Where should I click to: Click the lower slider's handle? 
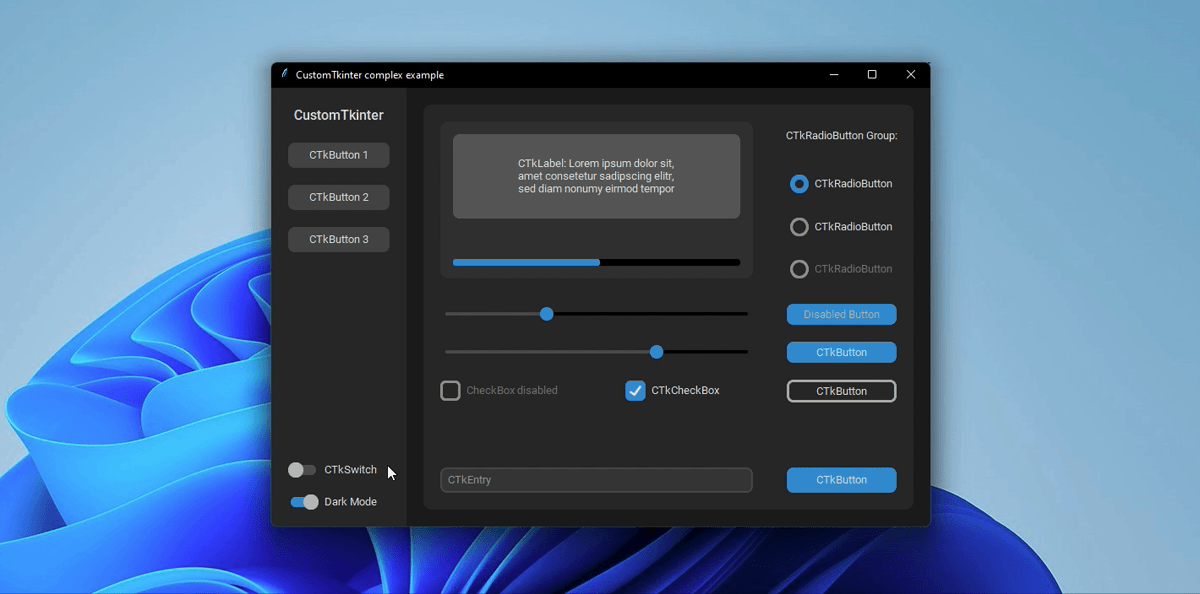tap(656, 352)
